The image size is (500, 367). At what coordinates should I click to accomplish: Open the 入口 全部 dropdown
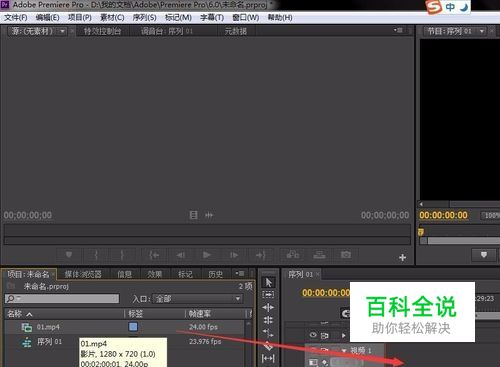click(198, 299)
